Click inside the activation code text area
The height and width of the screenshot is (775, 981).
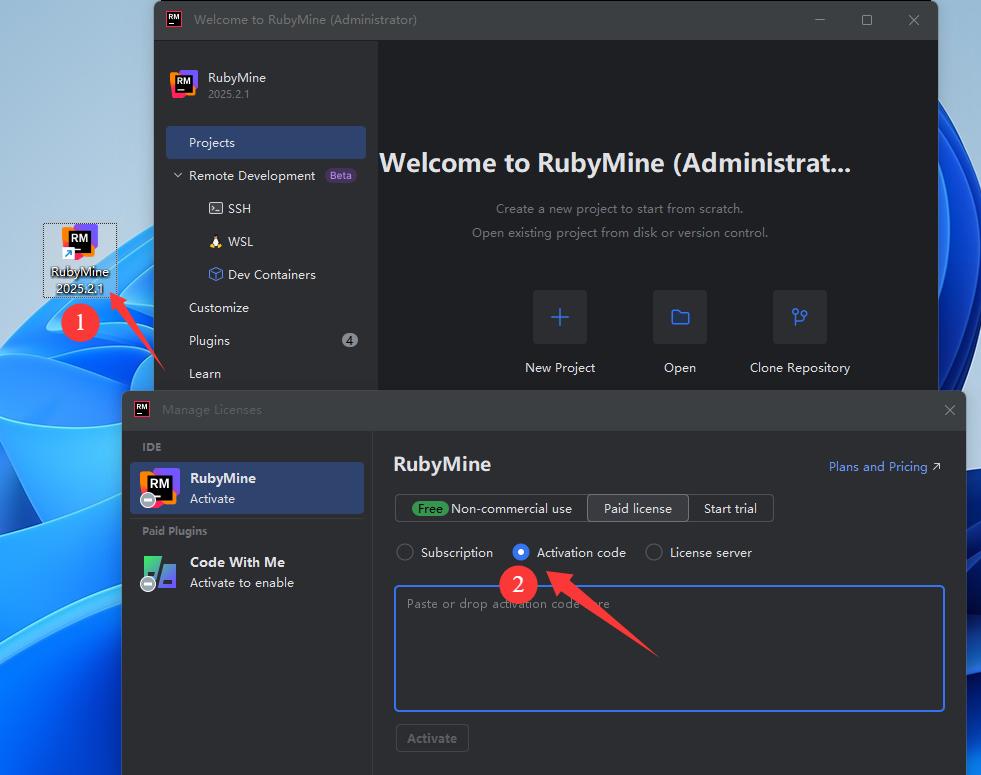pyautogui.click(x=669, y=648)
